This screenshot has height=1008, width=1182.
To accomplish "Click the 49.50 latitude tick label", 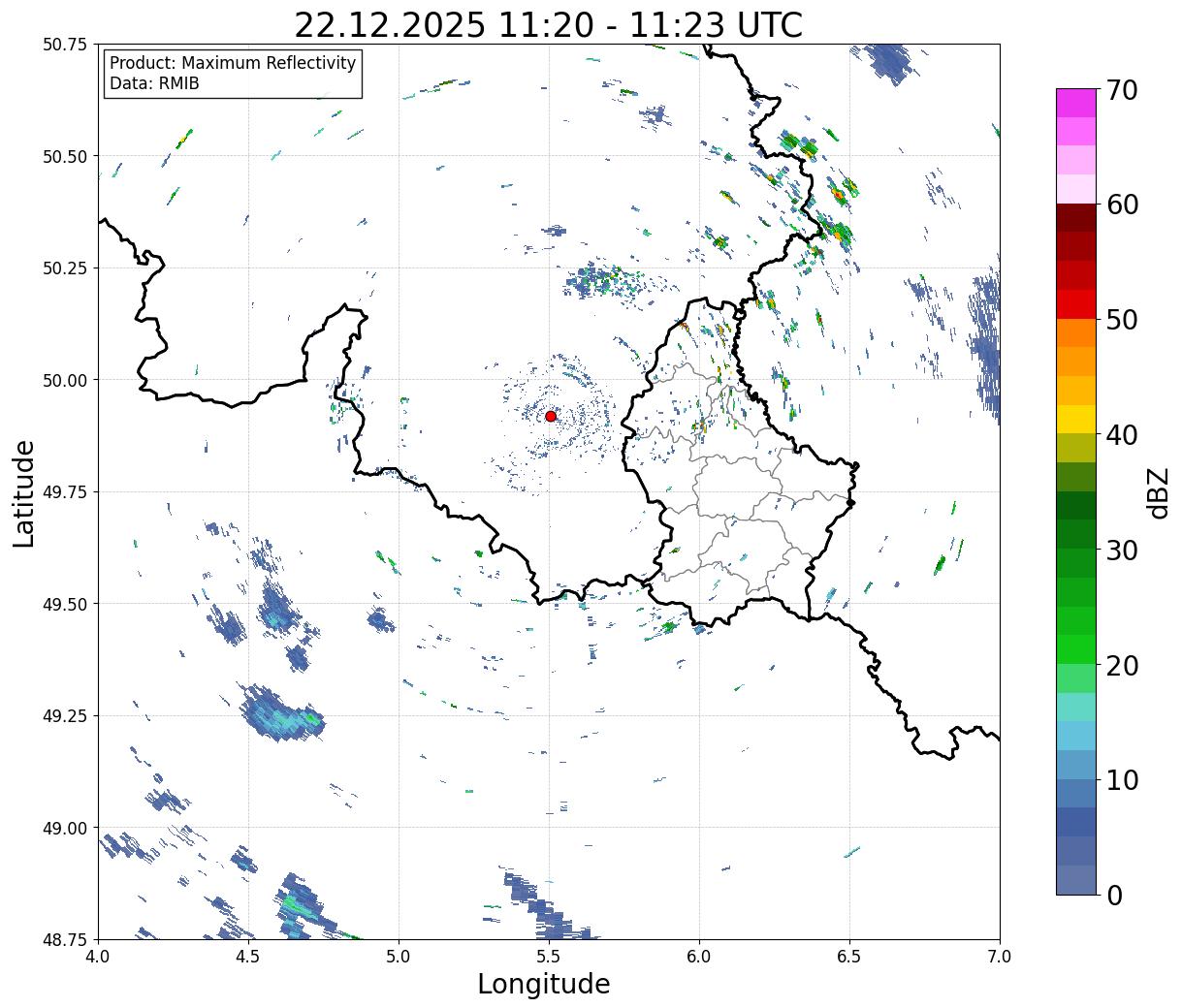I will 65,604.
